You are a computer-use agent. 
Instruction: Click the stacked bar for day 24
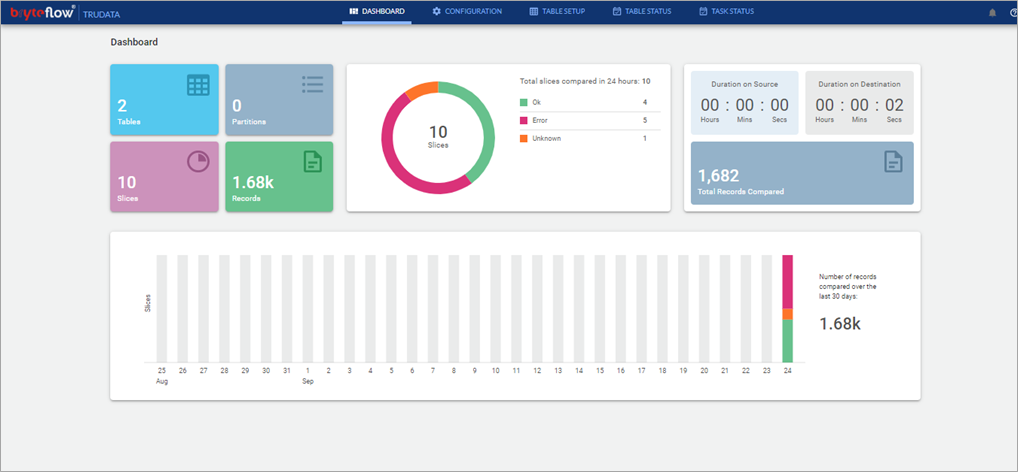coord(787,308)
